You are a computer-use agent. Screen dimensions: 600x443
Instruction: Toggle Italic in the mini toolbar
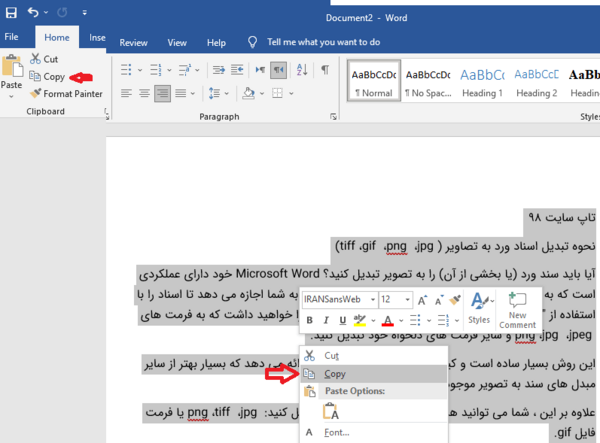point(326,320)
